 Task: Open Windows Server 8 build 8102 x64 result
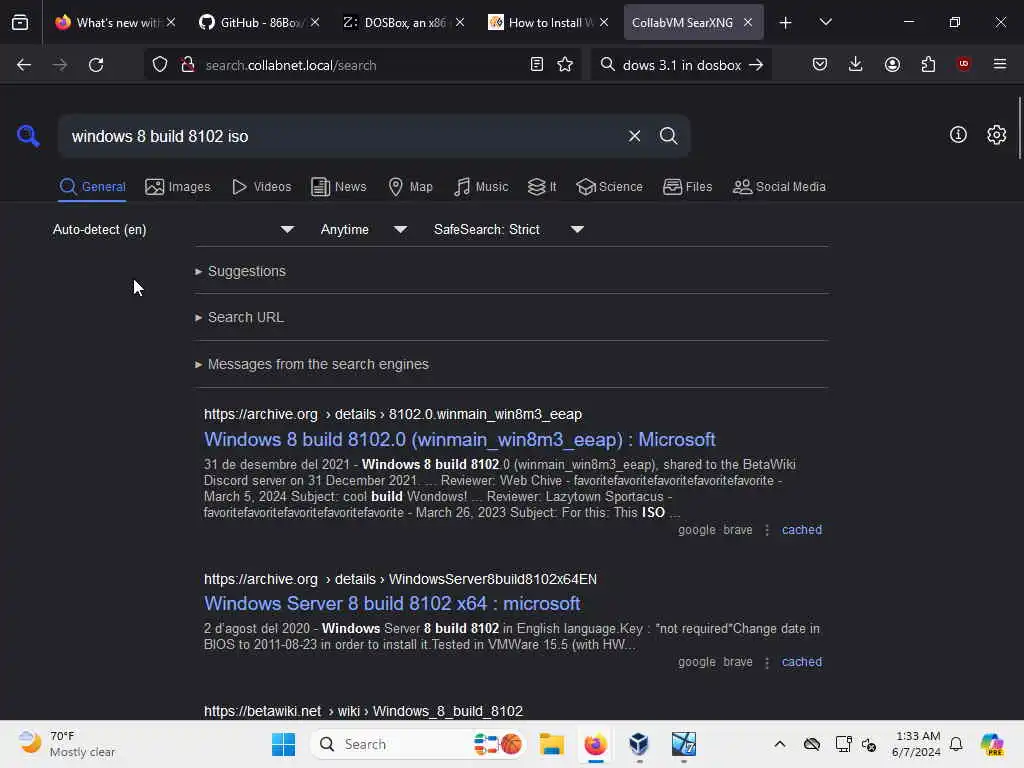[x=392, y=603]
